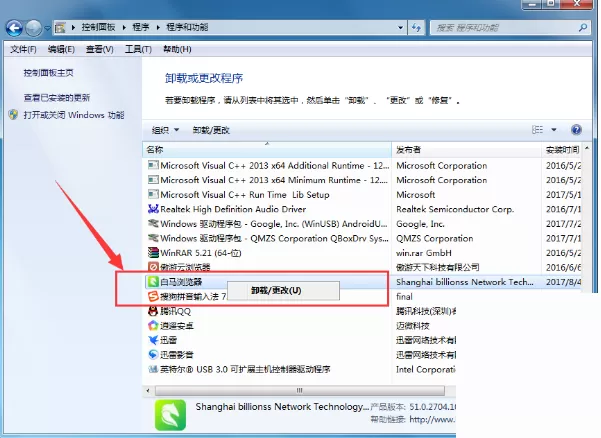The image size is (601, 438).
Task: Click the Visual C++ Run Time Lib Setup icon
Action: pyautogui.click(x=153, y=194)
